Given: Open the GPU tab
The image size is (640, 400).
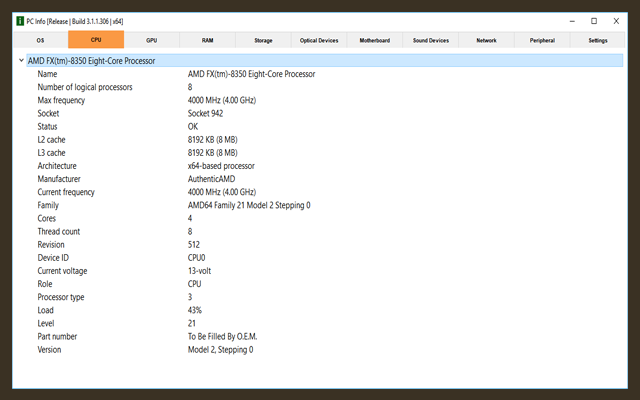Looking at the screenshot, I should 151,40.
